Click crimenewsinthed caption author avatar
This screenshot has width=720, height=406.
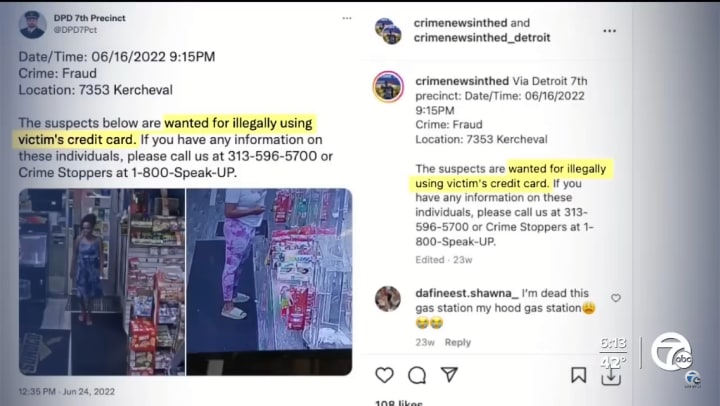(388, 86)
